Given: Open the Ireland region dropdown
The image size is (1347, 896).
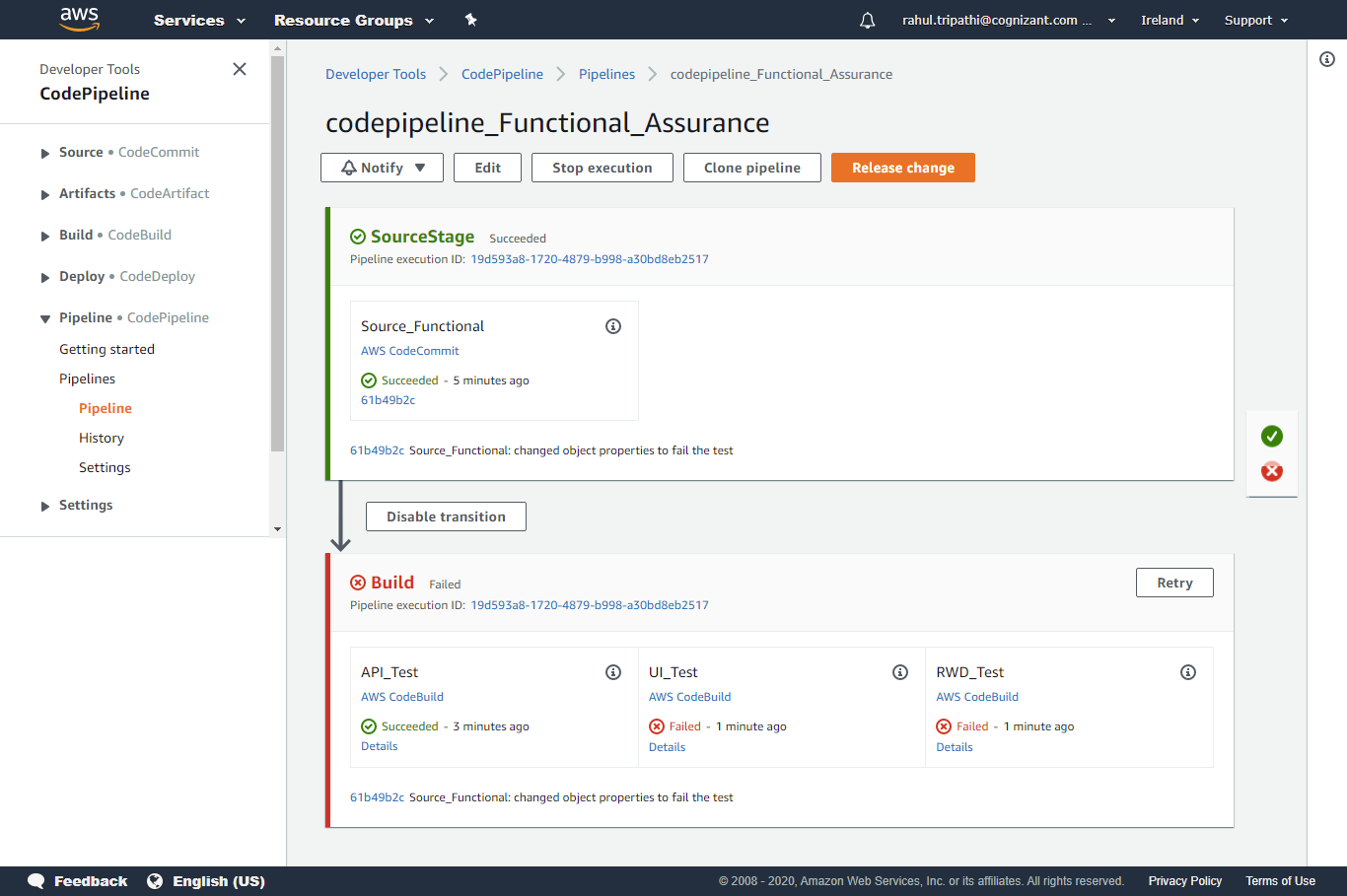Looking at the screenshot, I should [1170, 20].
